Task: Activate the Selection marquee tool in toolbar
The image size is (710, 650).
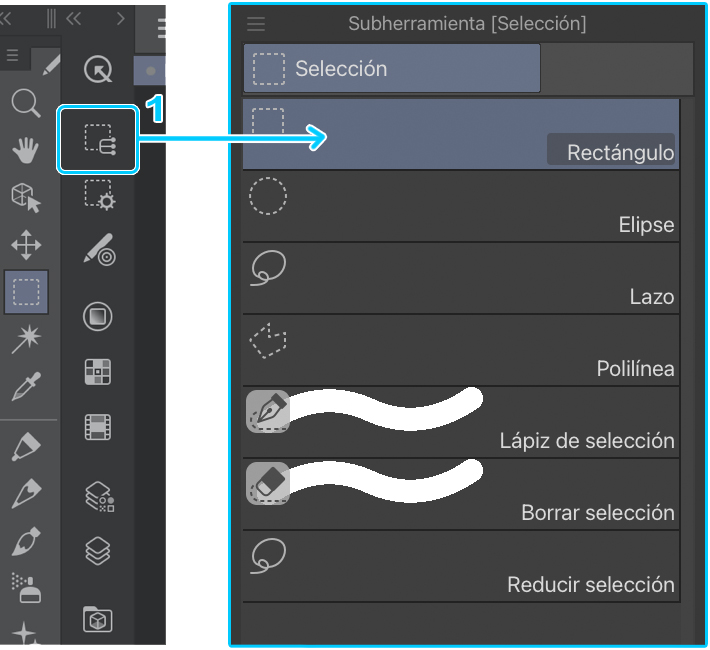Action: click(25, 292)
